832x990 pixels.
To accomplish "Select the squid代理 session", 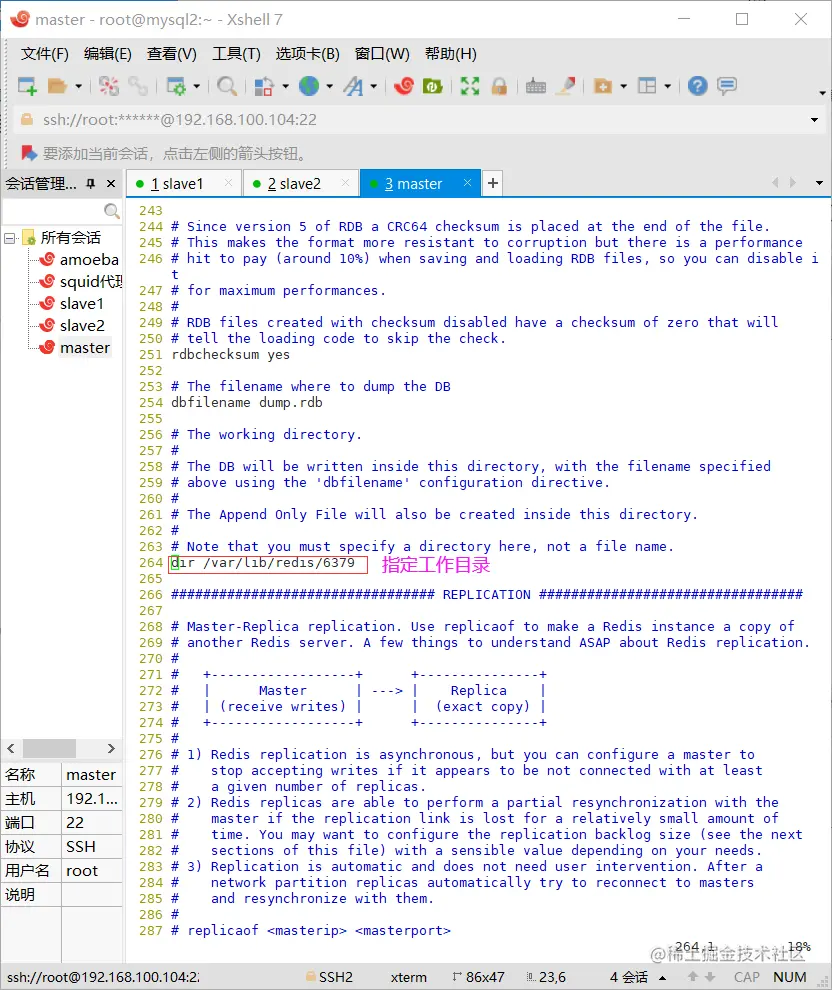I will [x=91, y=282].
